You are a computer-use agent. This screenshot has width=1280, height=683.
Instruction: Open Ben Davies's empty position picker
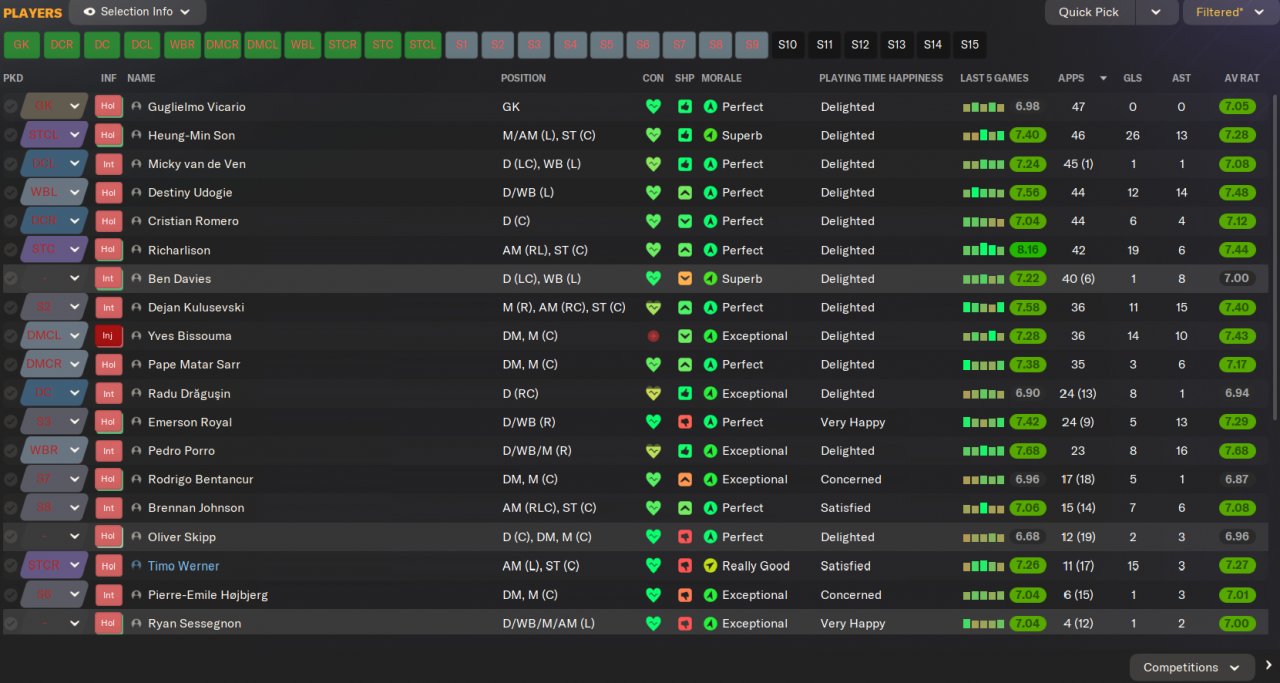55,279
